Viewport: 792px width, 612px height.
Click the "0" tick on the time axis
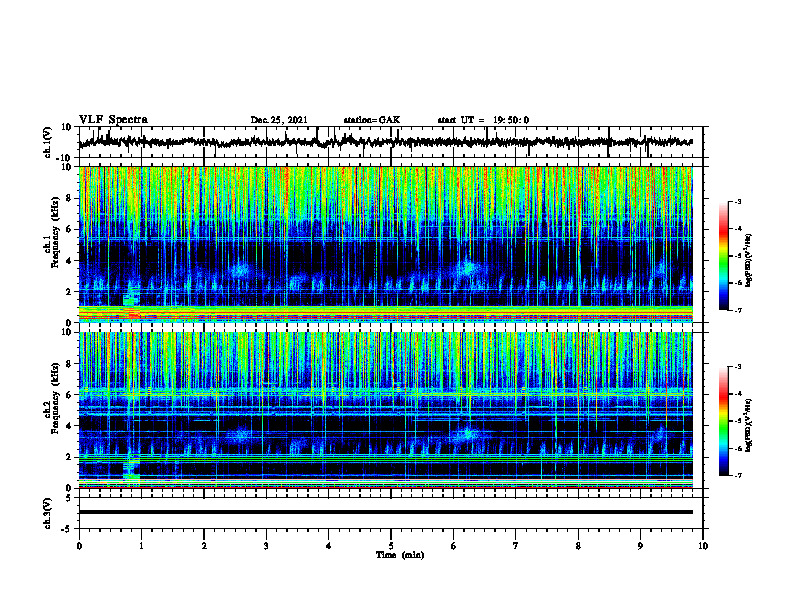pos(79,546)
